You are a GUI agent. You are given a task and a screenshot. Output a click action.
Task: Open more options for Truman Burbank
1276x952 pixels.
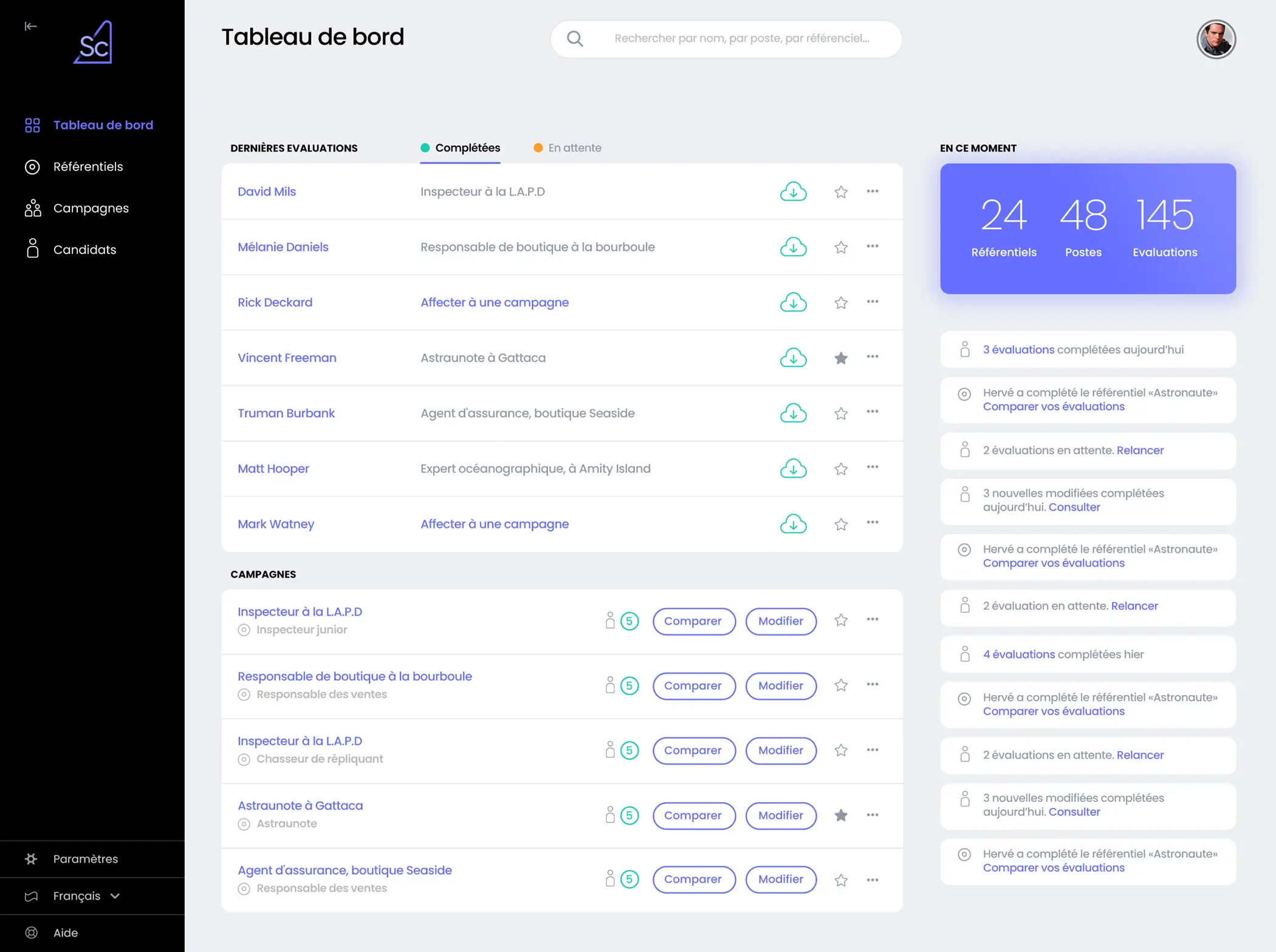click(x=873, y=412)
